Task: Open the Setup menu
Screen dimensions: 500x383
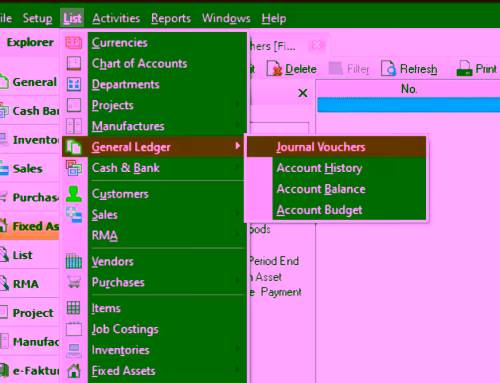Action: [37, 18]
